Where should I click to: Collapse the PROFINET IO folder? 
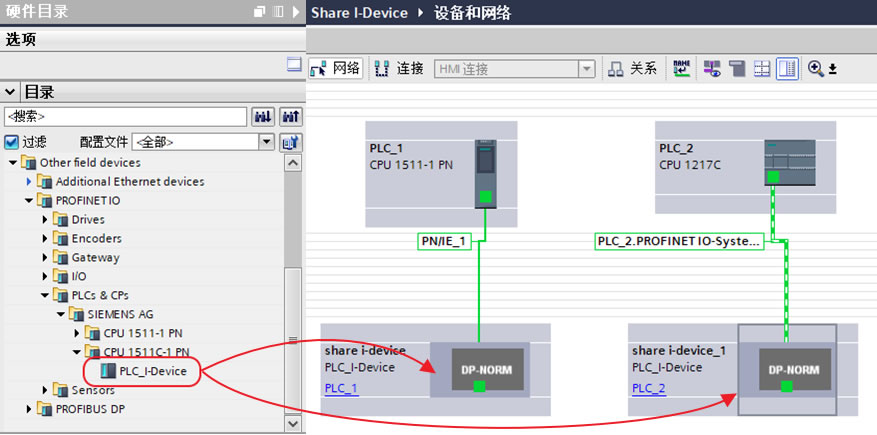(x=29, y=201)
